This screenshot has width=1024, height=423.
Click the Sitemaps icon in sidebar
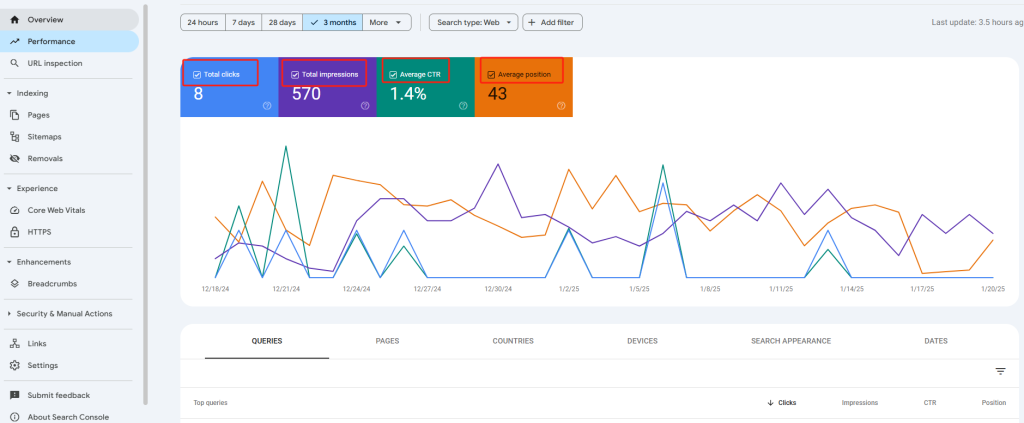14,137
